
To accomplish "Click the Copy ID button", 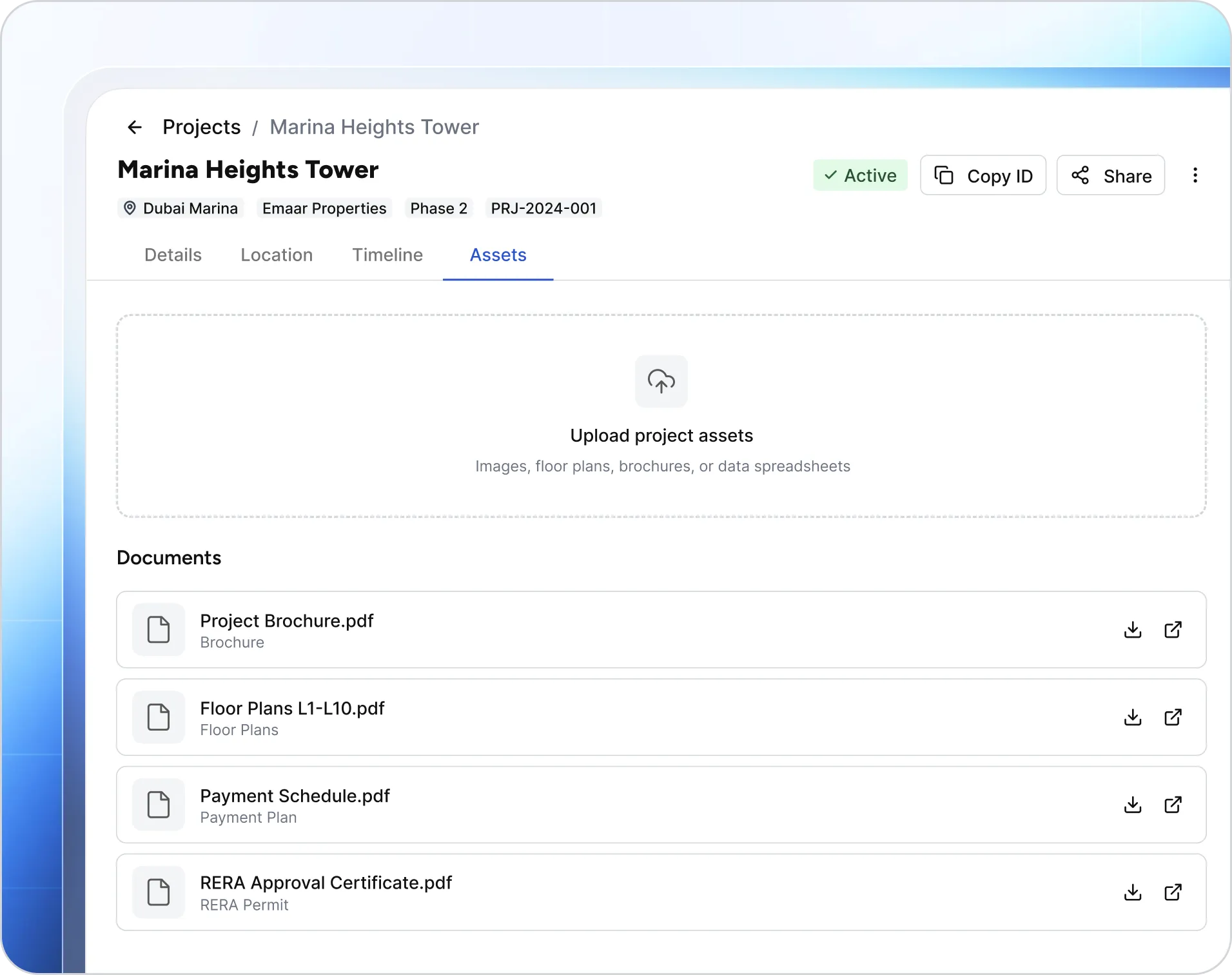I will tap(983, 175).
